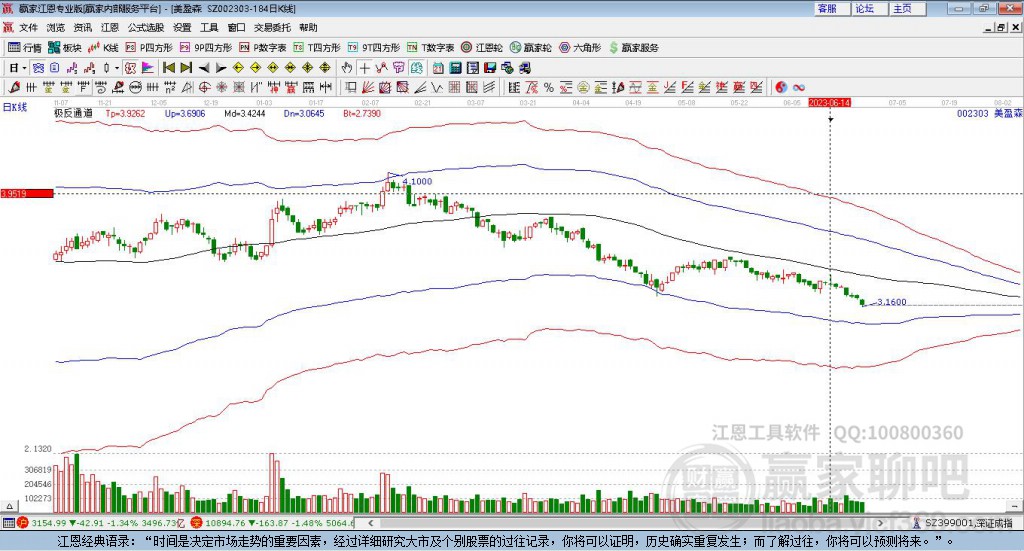Select the spiral drawing tool

tap(101, 87)
